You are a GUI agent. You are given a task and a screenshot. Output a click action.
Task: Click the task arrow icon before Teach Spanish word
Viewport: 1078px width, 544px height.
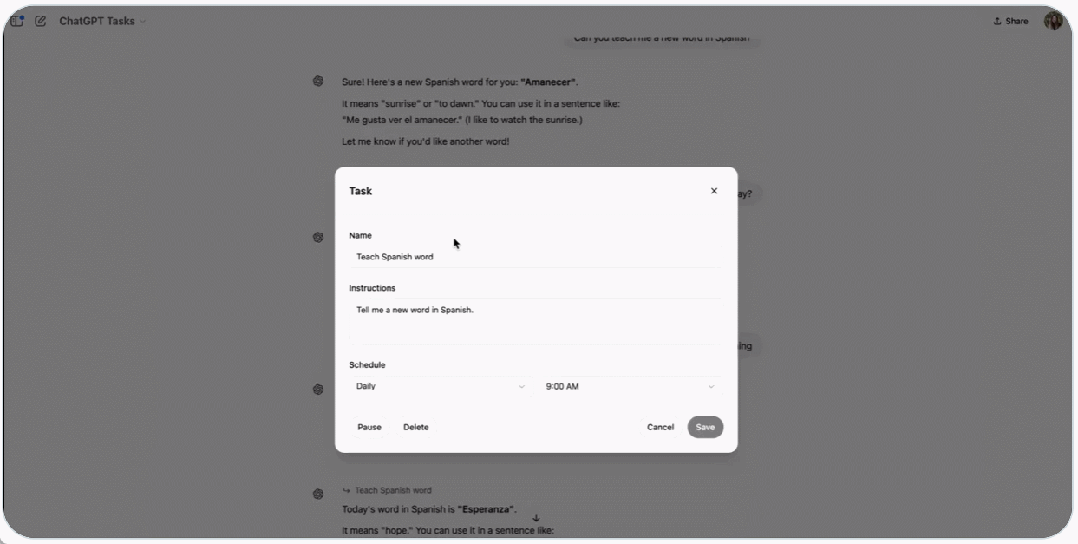[x=346, y=490]
